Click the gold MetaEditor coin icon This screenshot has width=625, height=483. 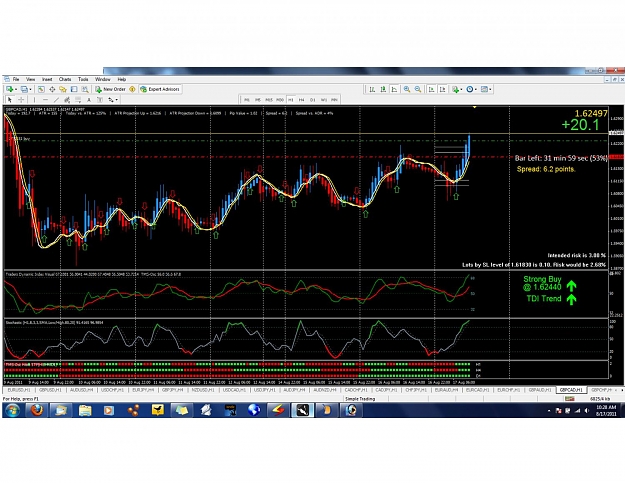pos(132,89)
